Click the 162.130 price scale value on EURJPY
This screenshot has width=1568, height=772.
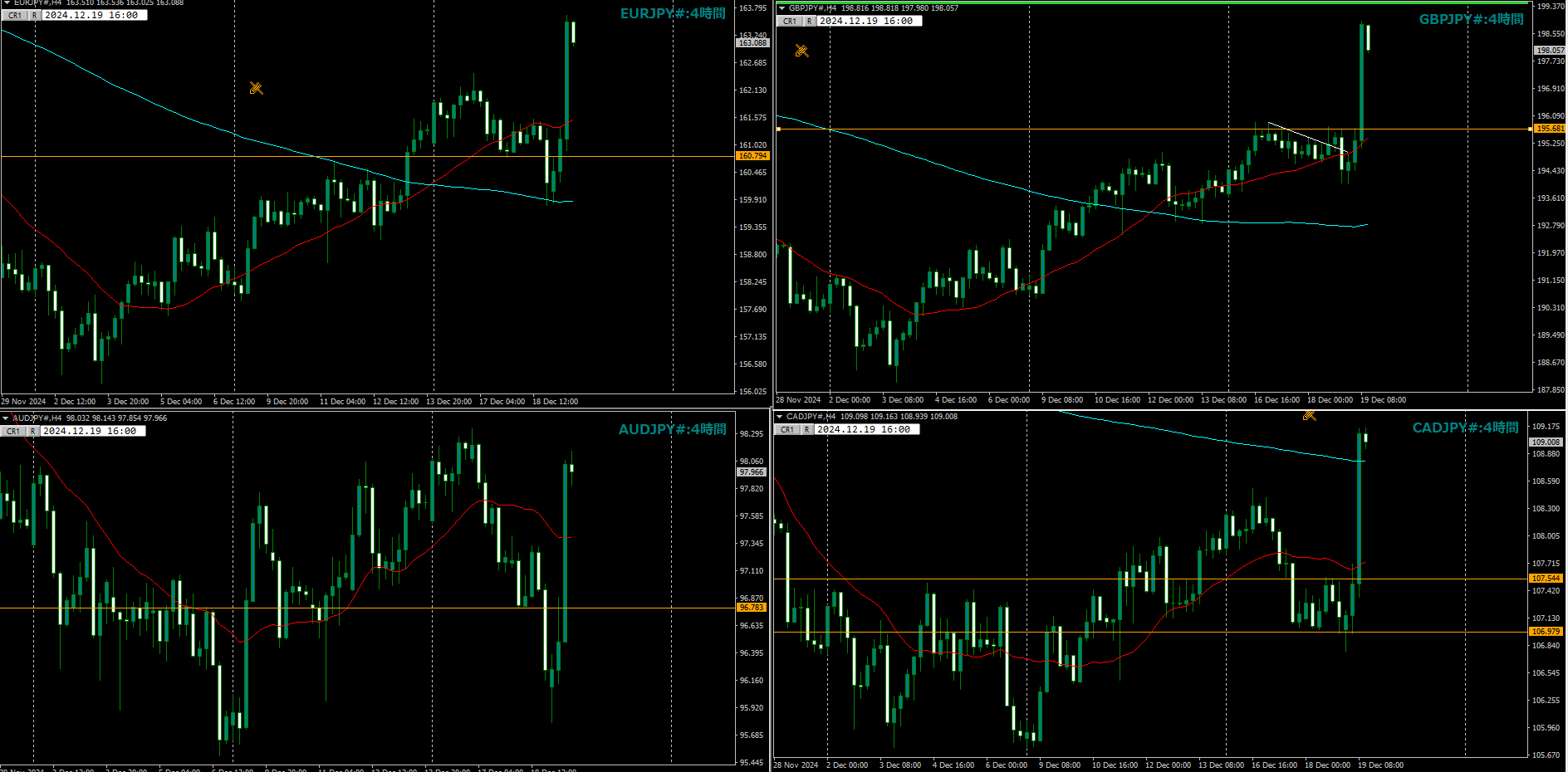coord(752,90)
